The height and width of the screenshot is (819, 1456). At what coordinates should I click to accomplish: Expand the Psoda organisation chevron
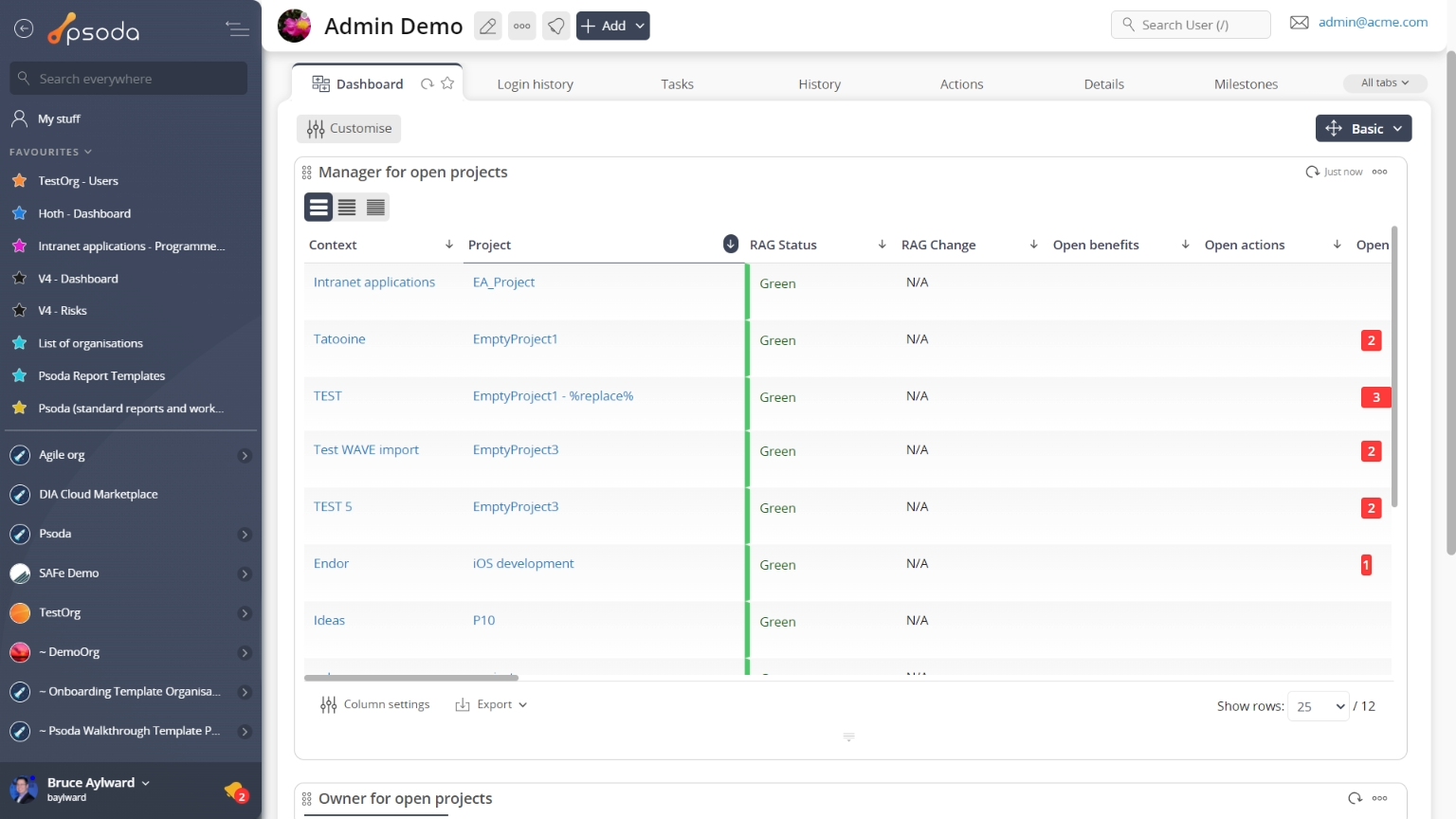coord(245,535)
